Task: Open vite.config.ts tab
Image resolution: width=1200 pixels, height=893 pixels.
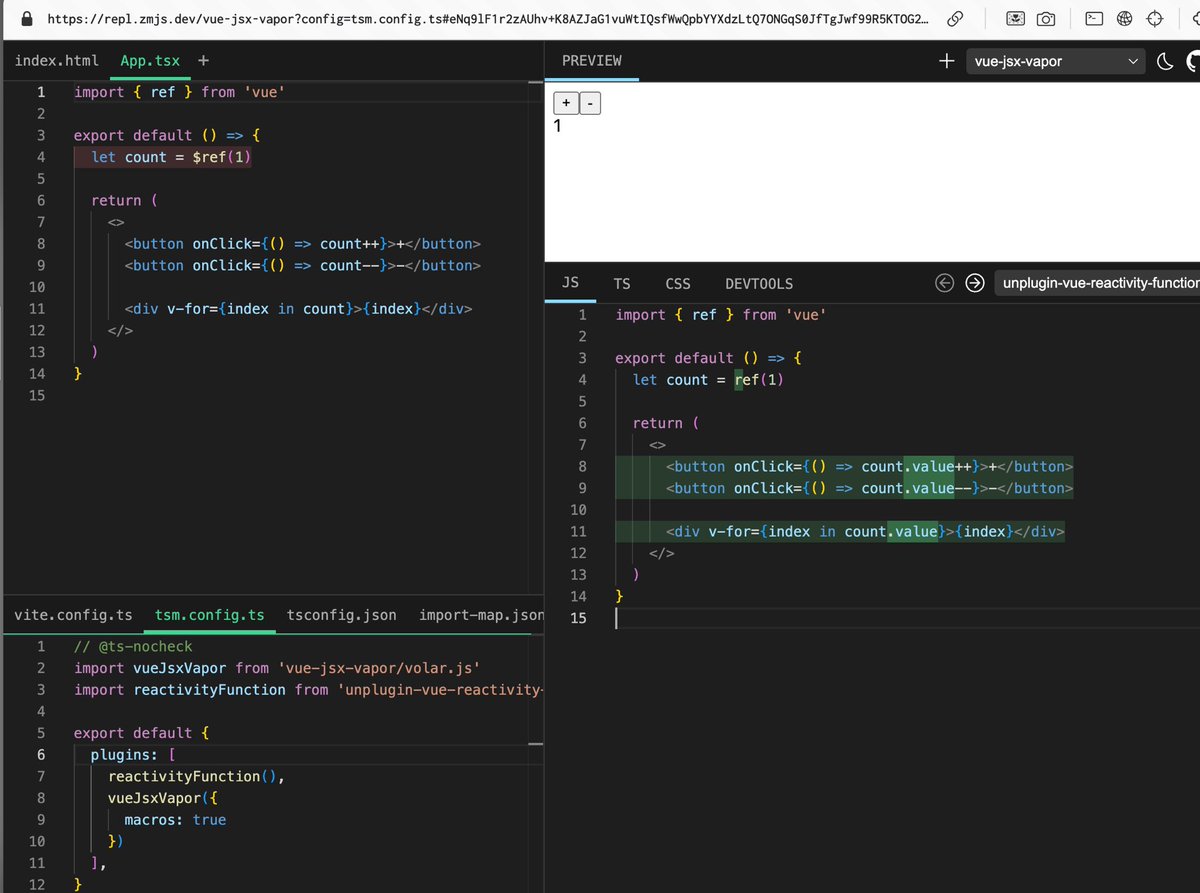Action: (73, 614)
